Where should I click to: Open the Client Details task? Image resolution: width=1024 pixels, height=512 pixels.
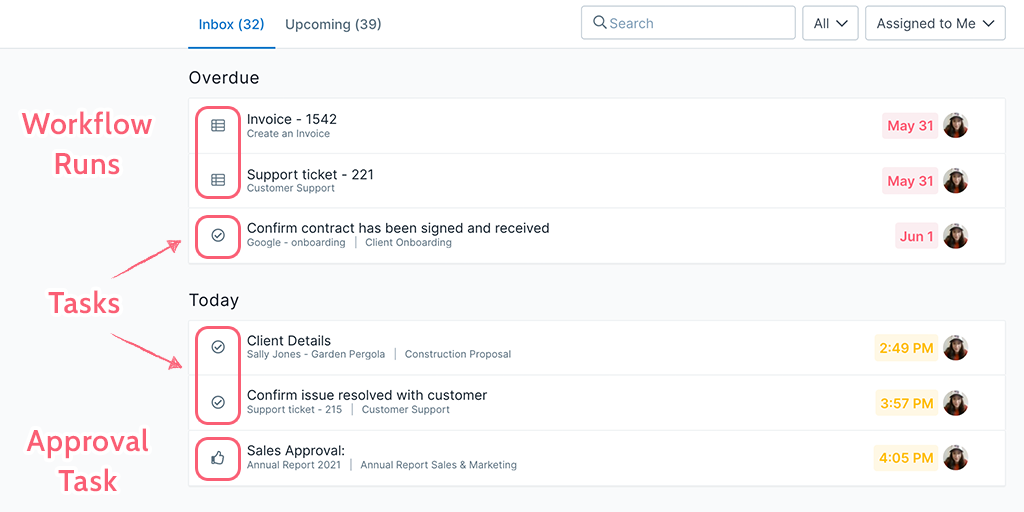(596, 348)
